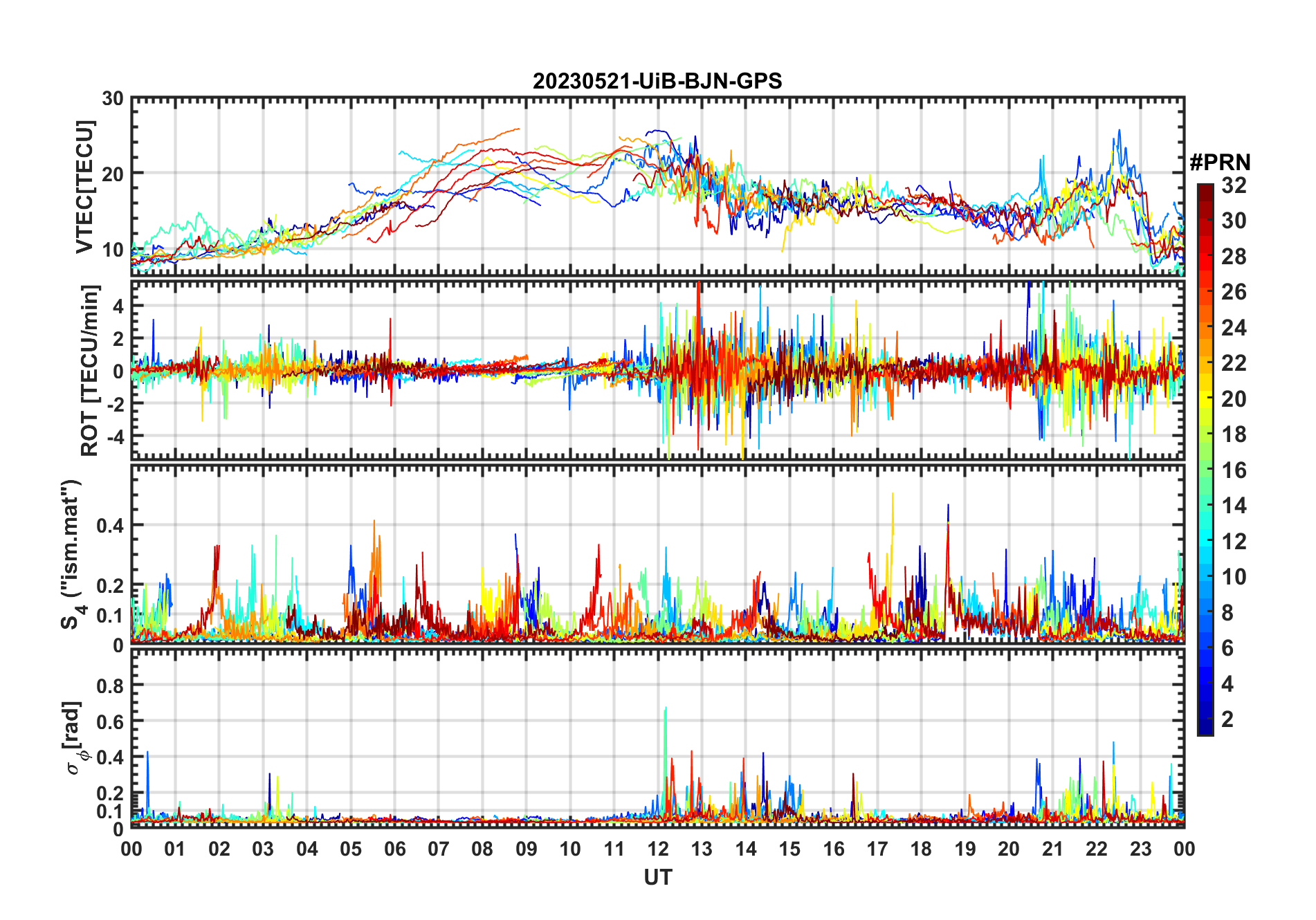
Task: Select the 0.6 tick on the sigma-phi axis
Action: (x=111, y=721)
